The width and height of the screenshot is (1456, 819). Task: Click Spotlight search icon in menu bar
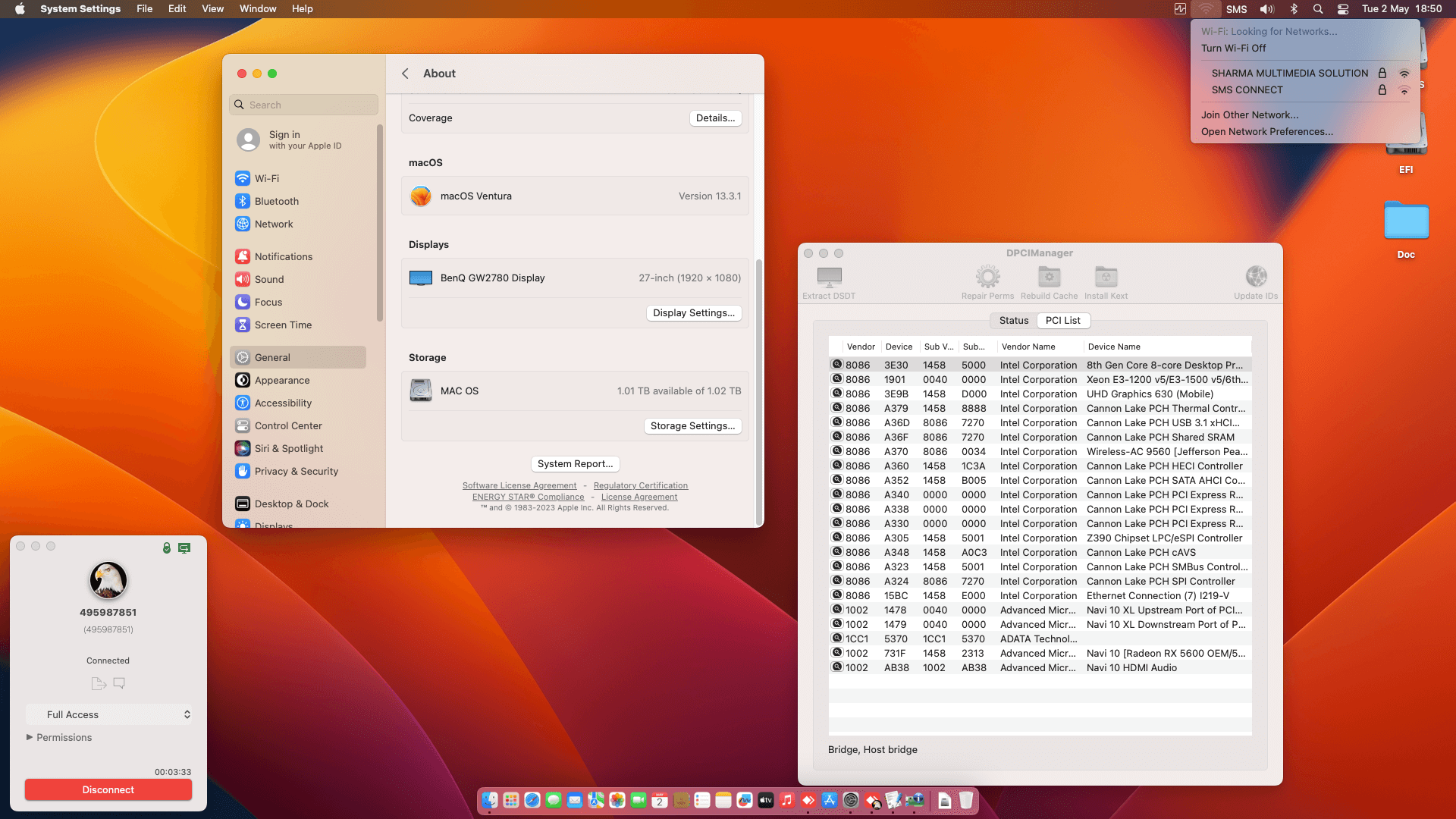pyautogui.click(x=1318, y=9)
